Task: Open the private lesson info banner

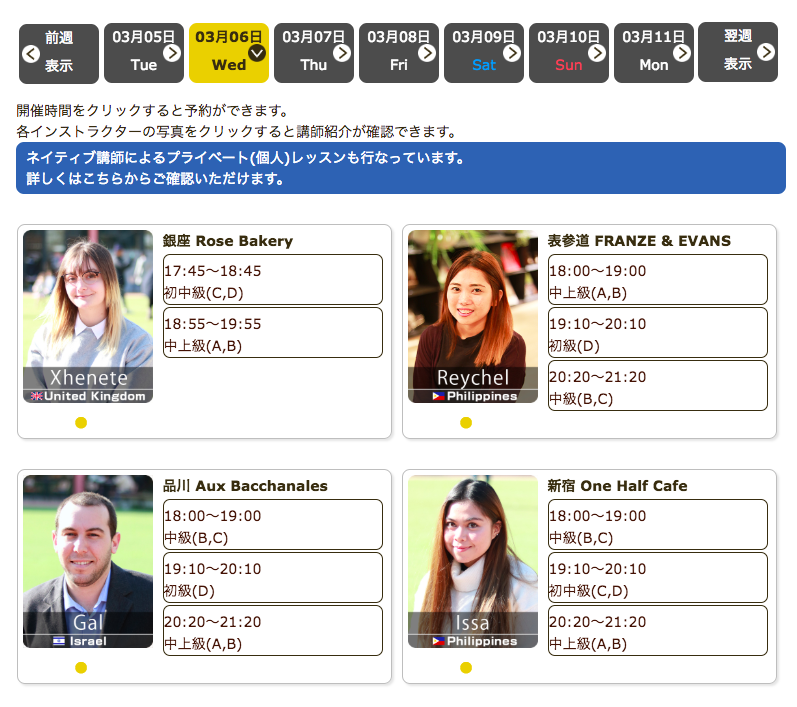Action: 400,168
